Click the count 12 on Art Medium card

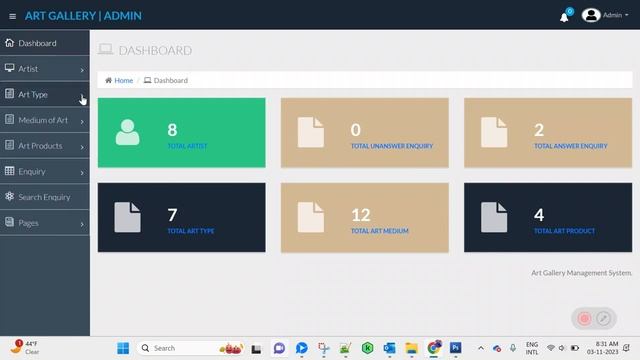(361, 215)
